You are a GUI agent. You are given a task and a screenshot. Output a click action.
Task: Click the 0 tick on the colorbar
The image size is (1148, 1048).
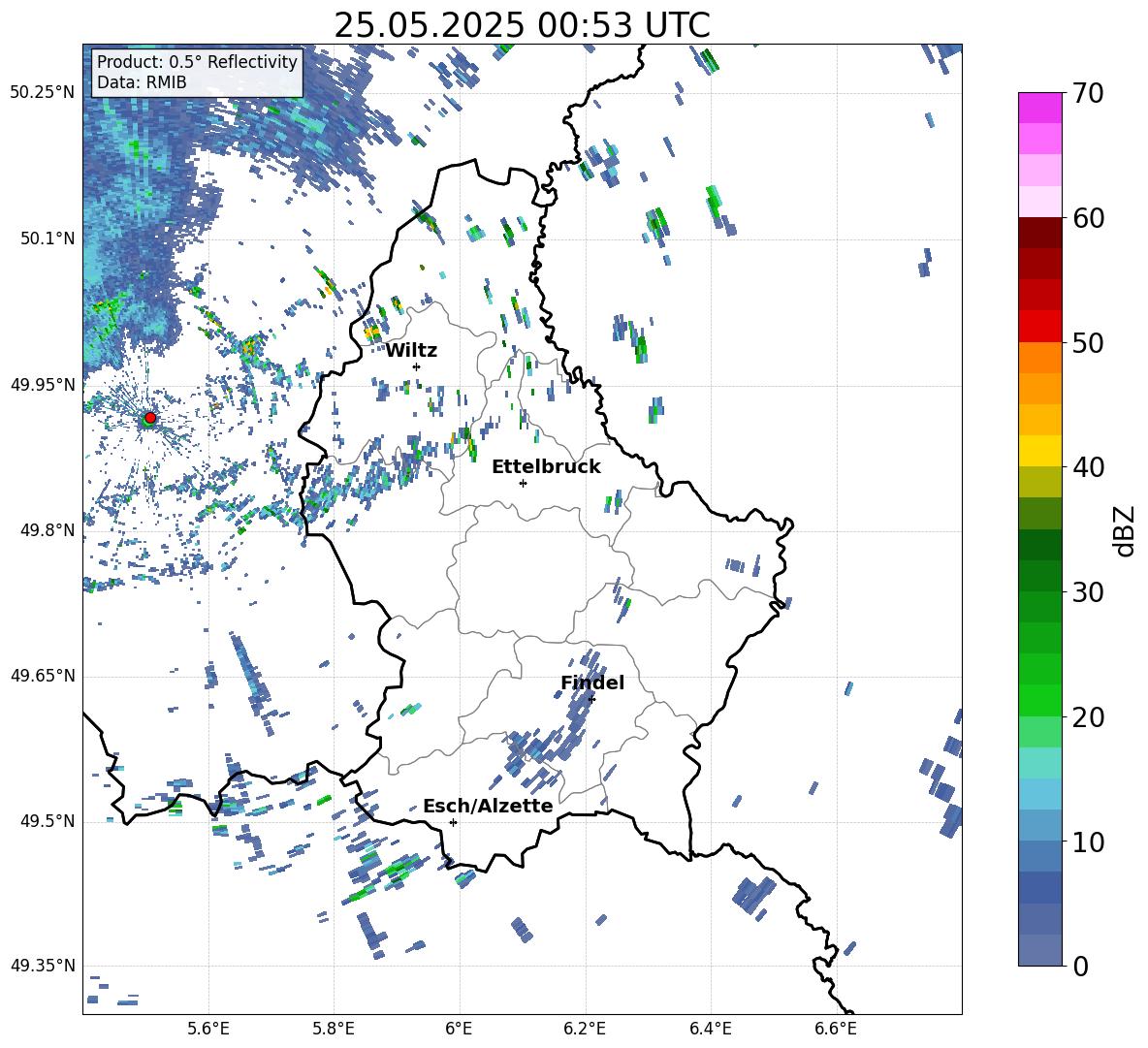[1079, 966]
